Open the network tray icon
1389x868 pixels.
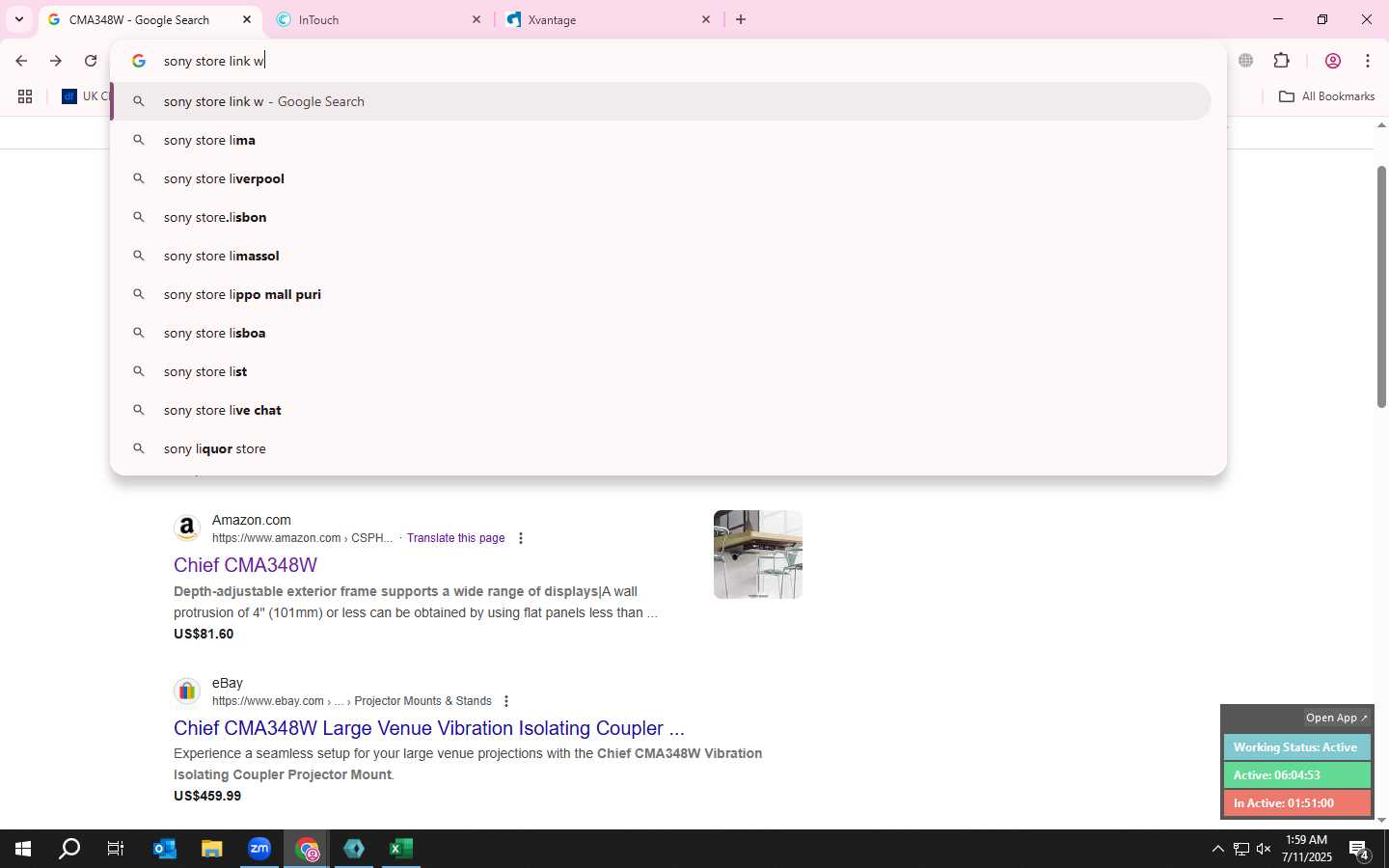(1241, 849)
